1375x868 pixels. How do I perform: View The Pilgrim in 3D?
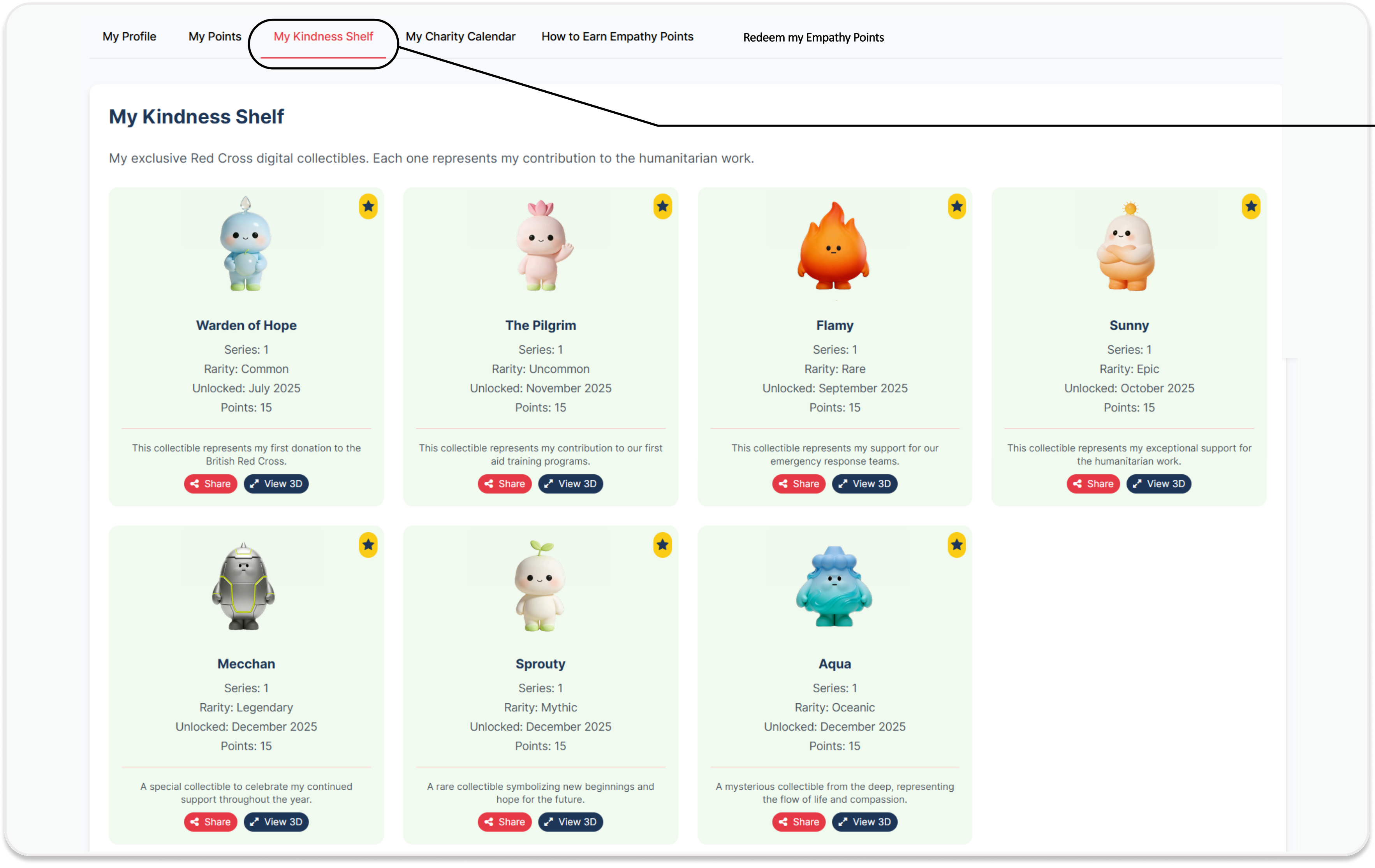[570, 484]
